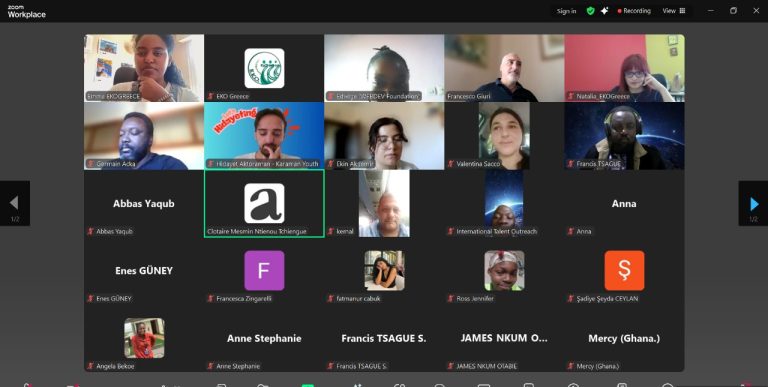Click the orange Ş avatar for Şadiye Şeyda
This screenshot has width=768, height=387.
pos(624,270)
